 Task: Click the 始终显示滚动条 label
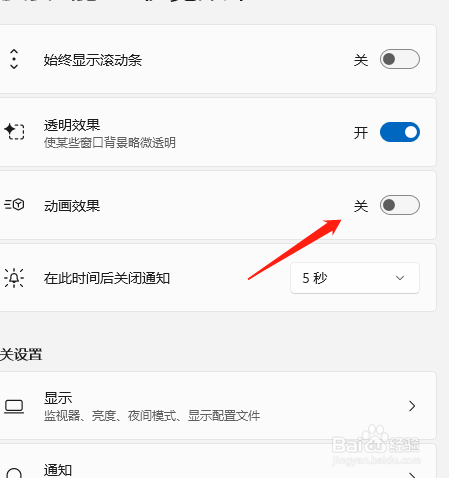pyautogui.click(x=93, y=60)
